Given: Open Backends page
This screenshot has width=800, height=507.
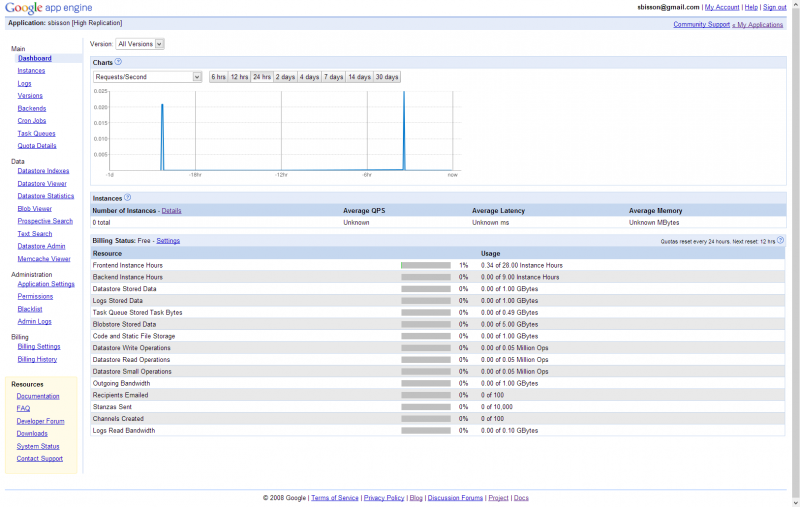Looking at the screenshot, I should pos(32,108).
